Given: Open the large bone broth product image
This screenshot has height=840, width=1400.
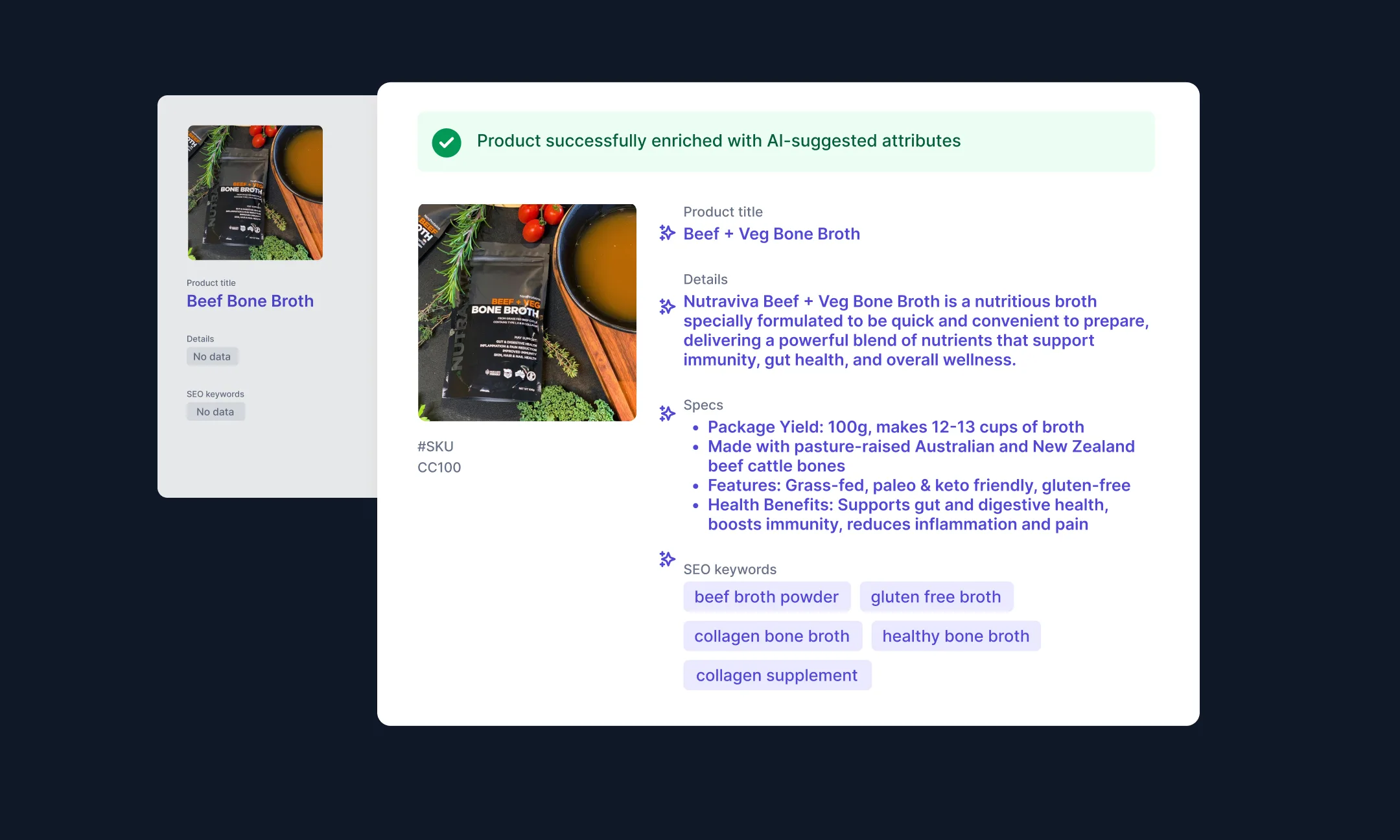Looking at the screenshot, I should click(527, 312).
